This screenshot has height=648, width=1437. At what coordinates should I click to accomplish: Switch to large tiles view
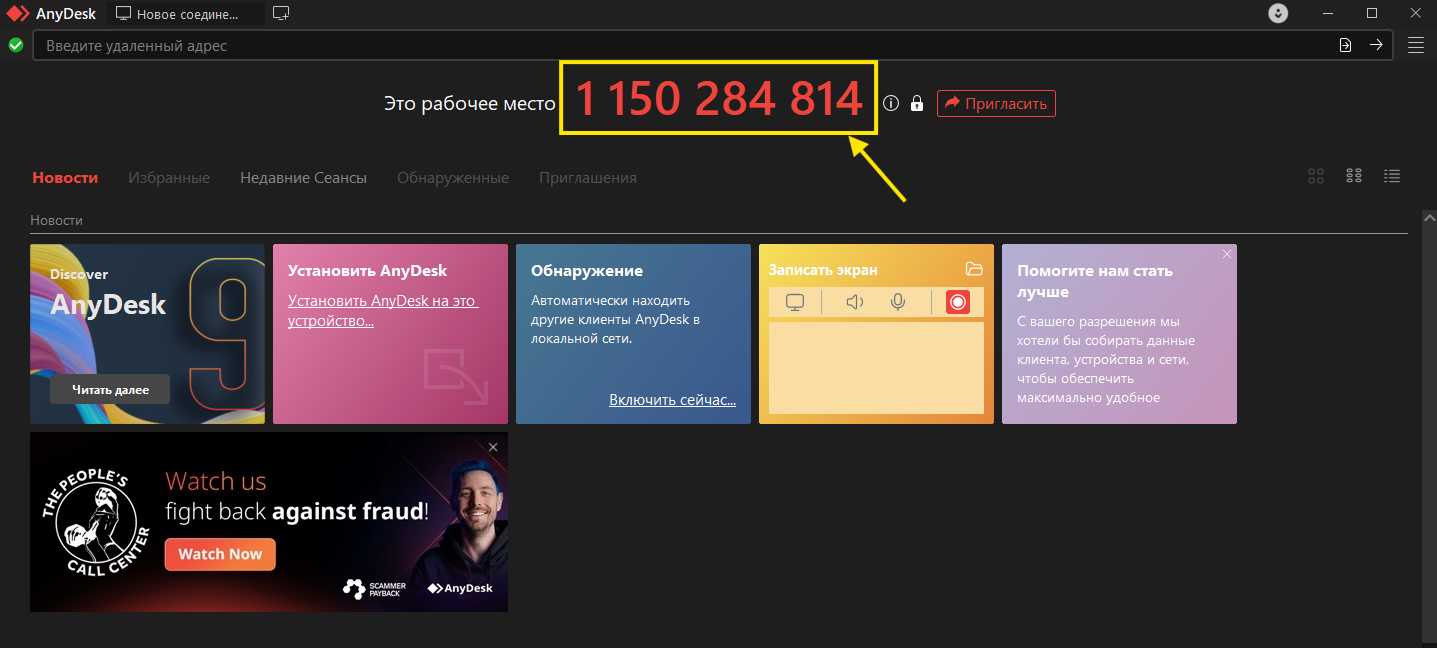pyautogui.click(x=1316, y=176)
